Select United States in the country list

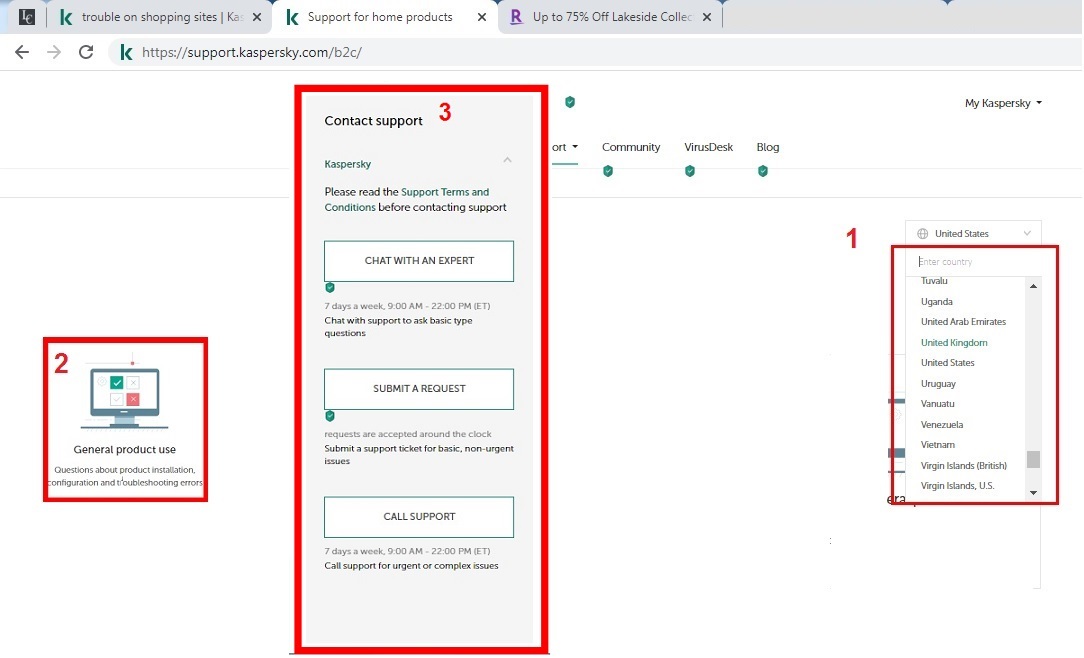tap(947, 362)
